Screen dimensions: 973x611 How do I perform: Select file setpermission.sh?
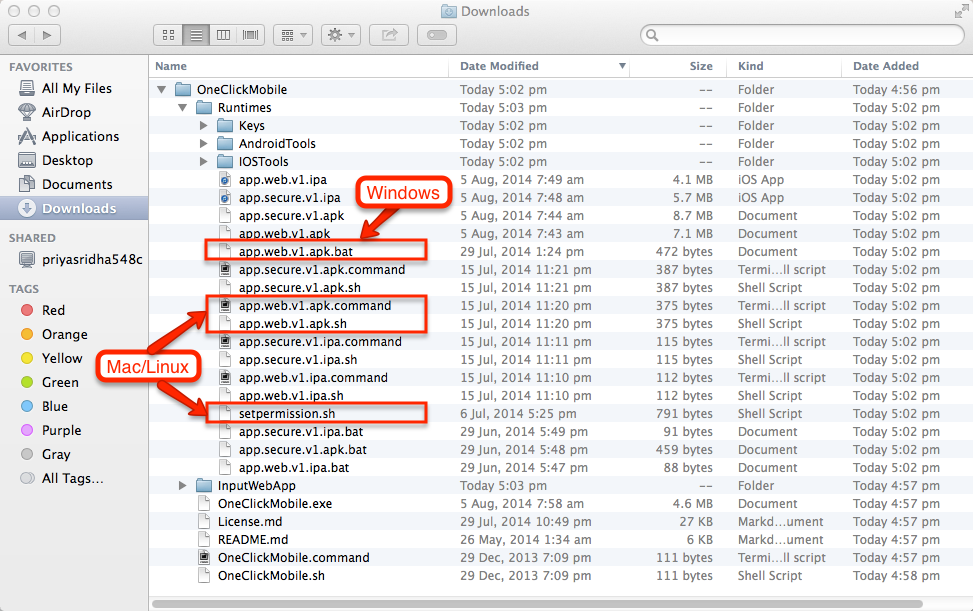pyautogui.click(x=287, y=413)
